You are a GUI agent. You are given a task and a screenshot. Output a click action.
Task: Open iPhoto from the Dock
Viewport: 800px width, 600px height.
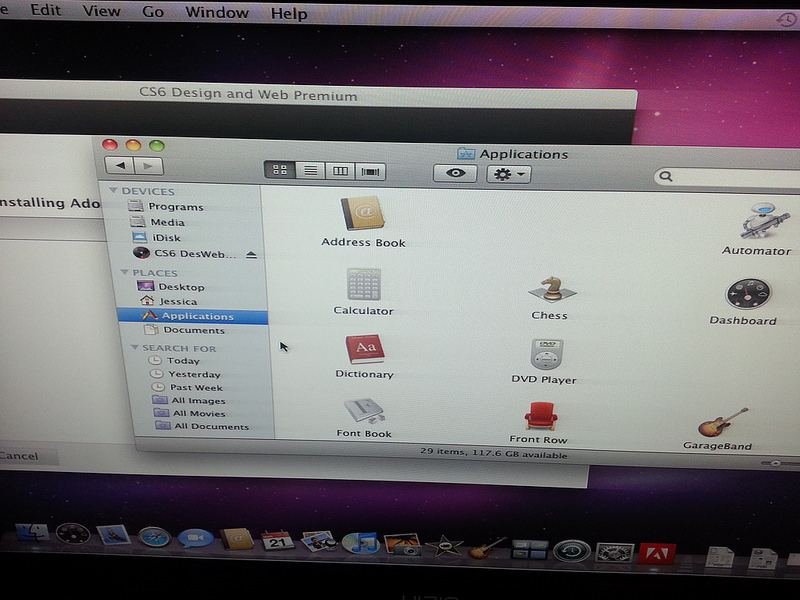coord(402,544)
